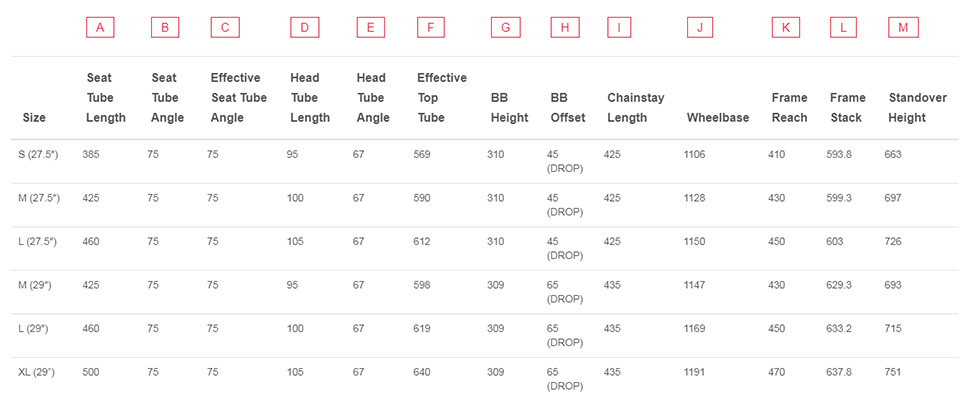Select the S (27.5") size row label
This screenshot has width=960, height=405.
38,155
